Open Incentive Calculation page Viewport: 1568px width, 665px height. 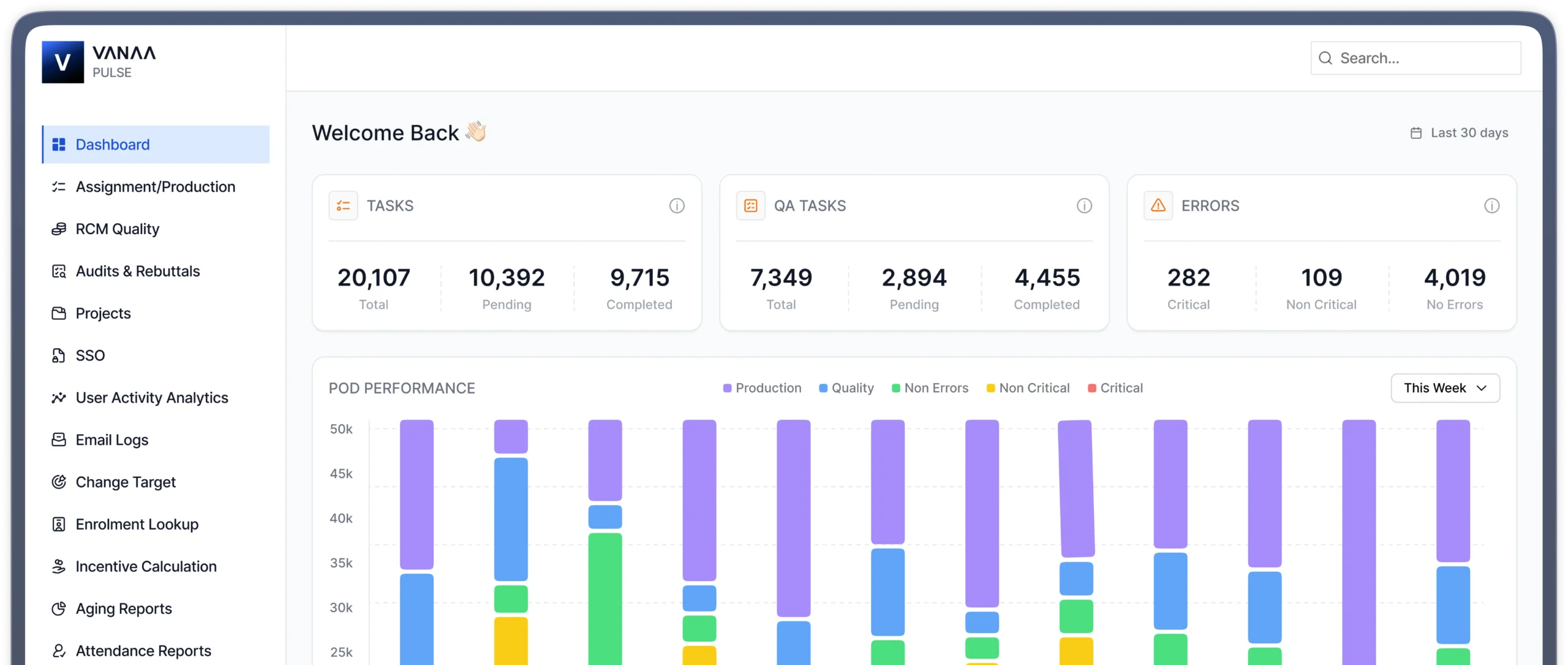coord(156,566)
